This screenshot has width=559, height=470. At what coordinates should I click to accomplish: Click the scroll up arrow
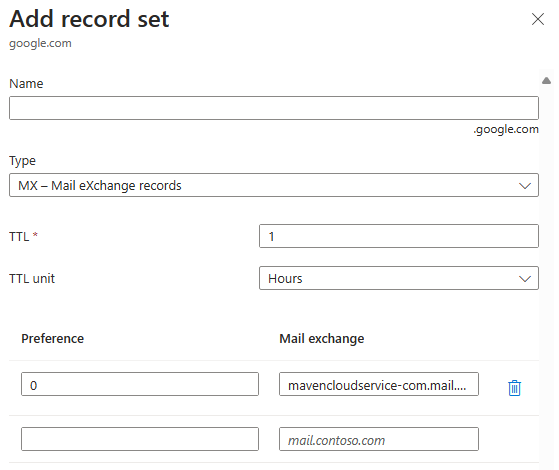point(547,81)
